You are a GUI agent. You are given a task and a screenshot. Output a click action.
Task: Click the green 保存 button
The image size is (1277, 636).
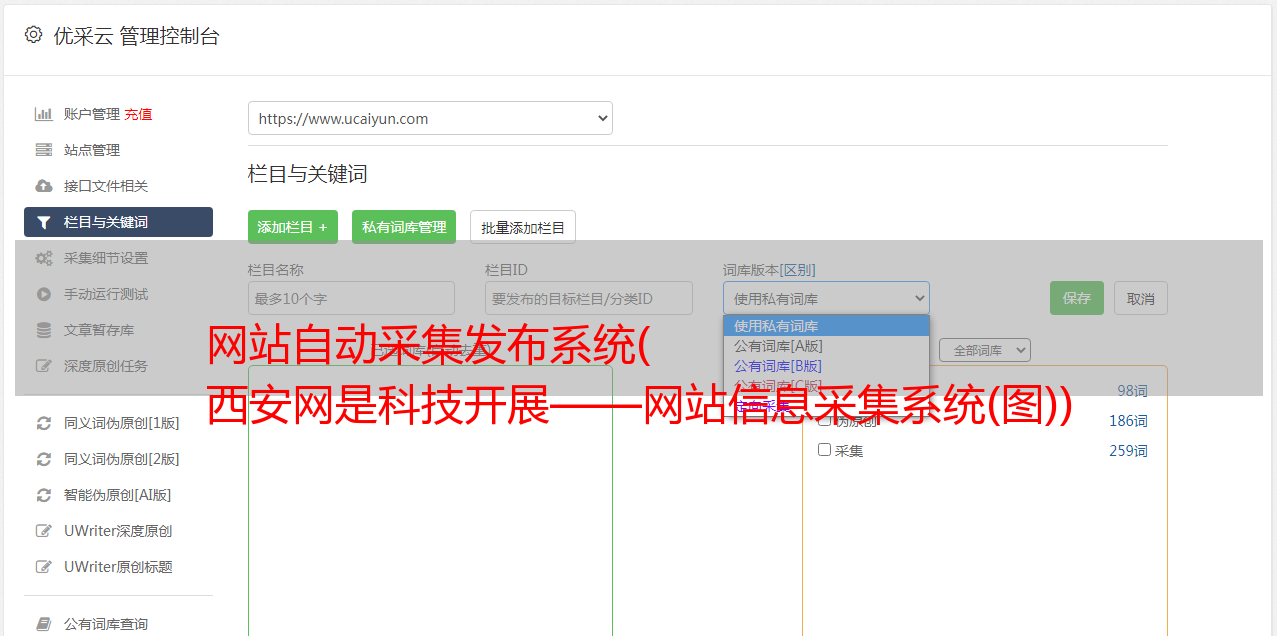point(1077,298)
